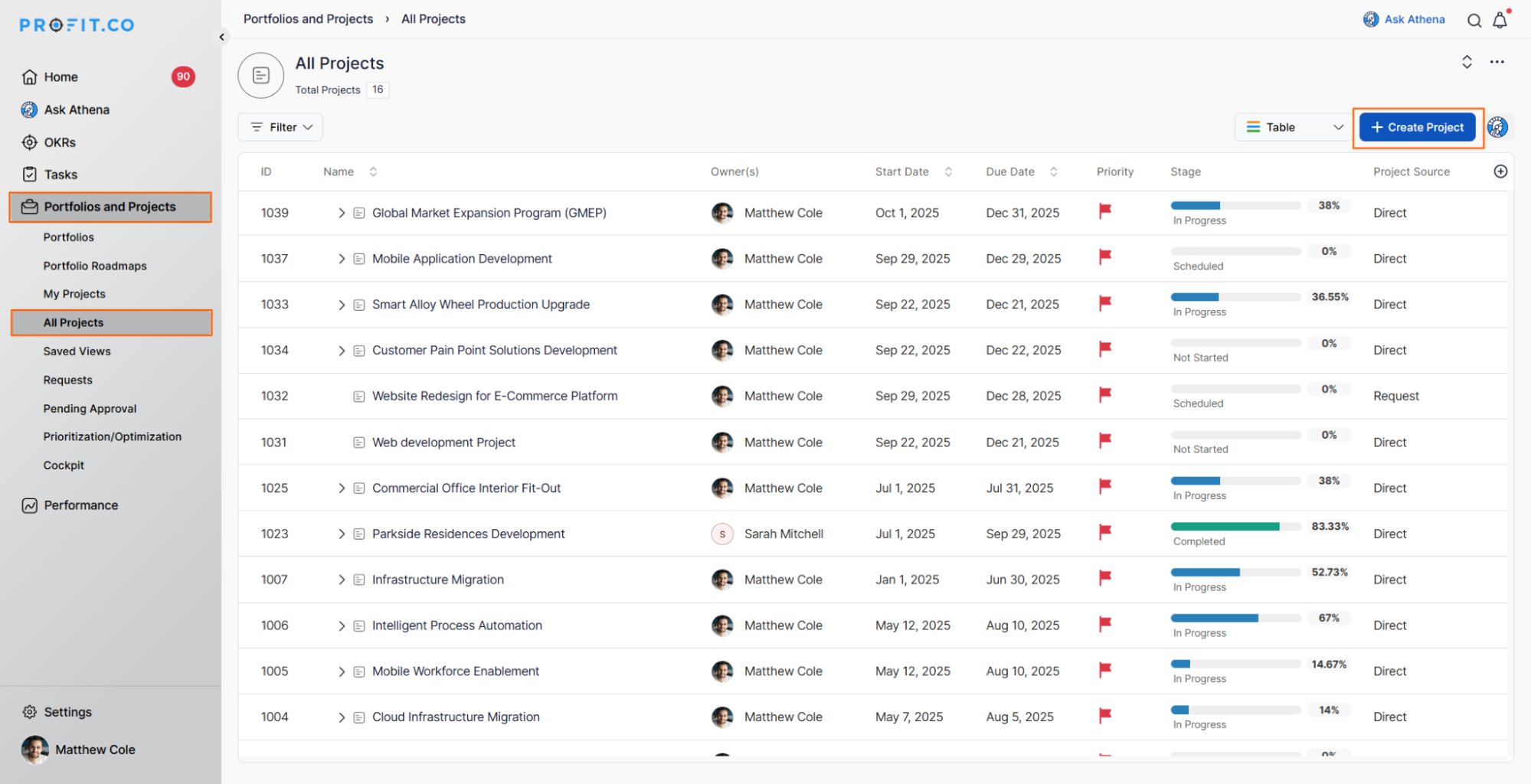The width and height of the screenshot is (1531, 784).
Task: Open Settings from the sidebar
Action: [67, 711]
